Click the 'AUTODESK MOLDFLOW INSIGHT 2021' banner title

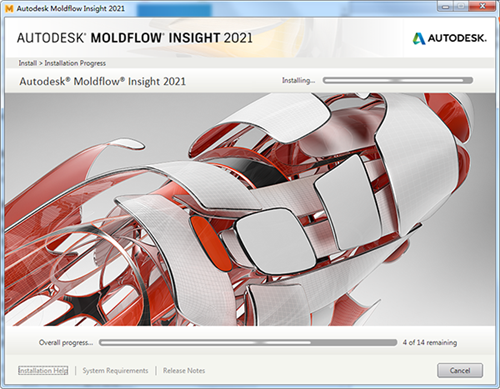pos(135,38)
